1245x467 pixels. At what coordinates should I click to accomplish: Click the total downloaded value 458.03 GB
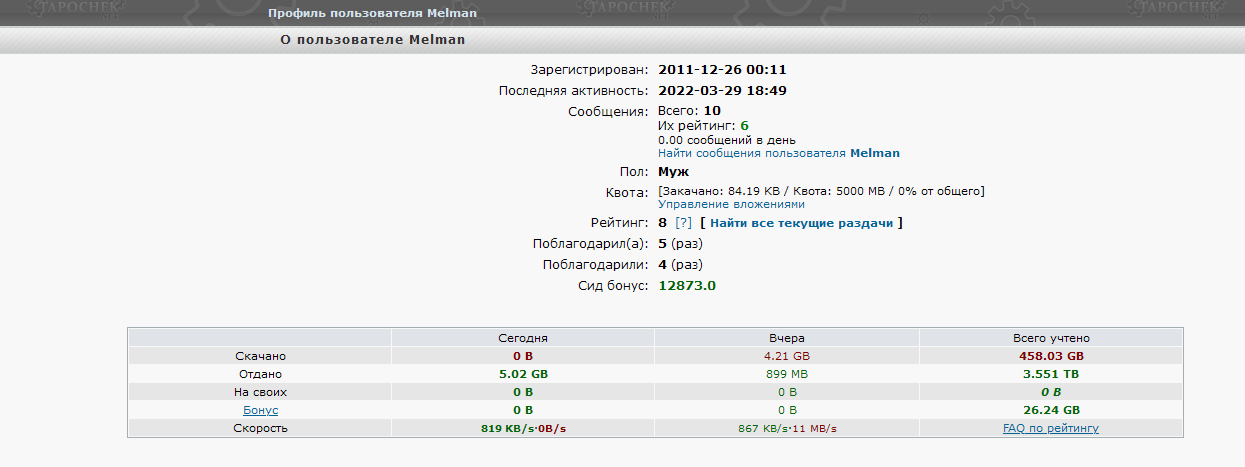1051,356
